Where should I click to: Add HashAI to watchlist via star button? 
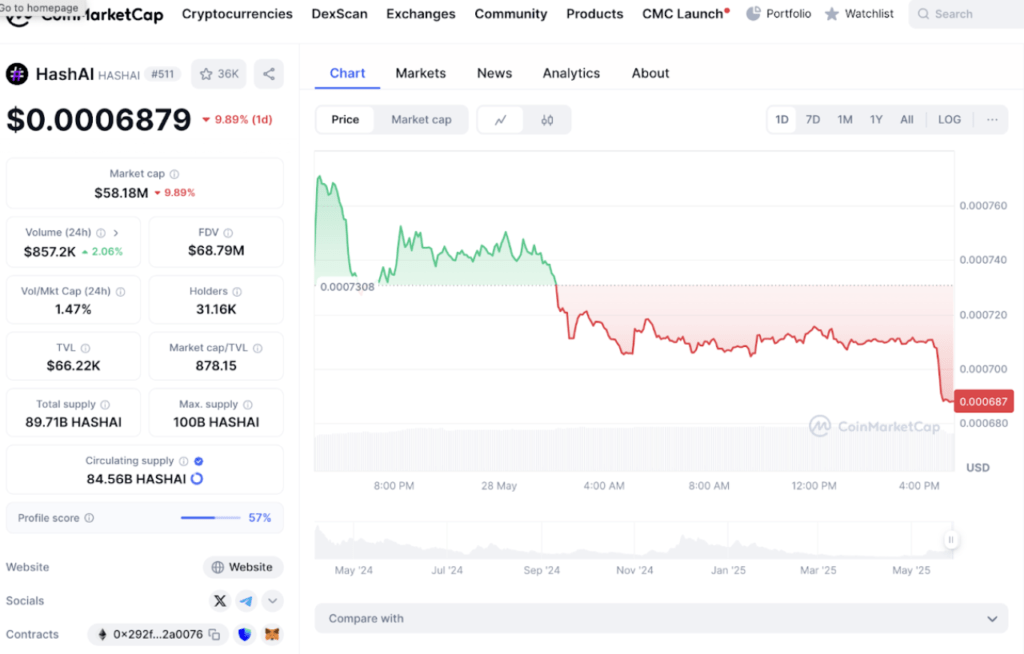click(x=219, y=74)
